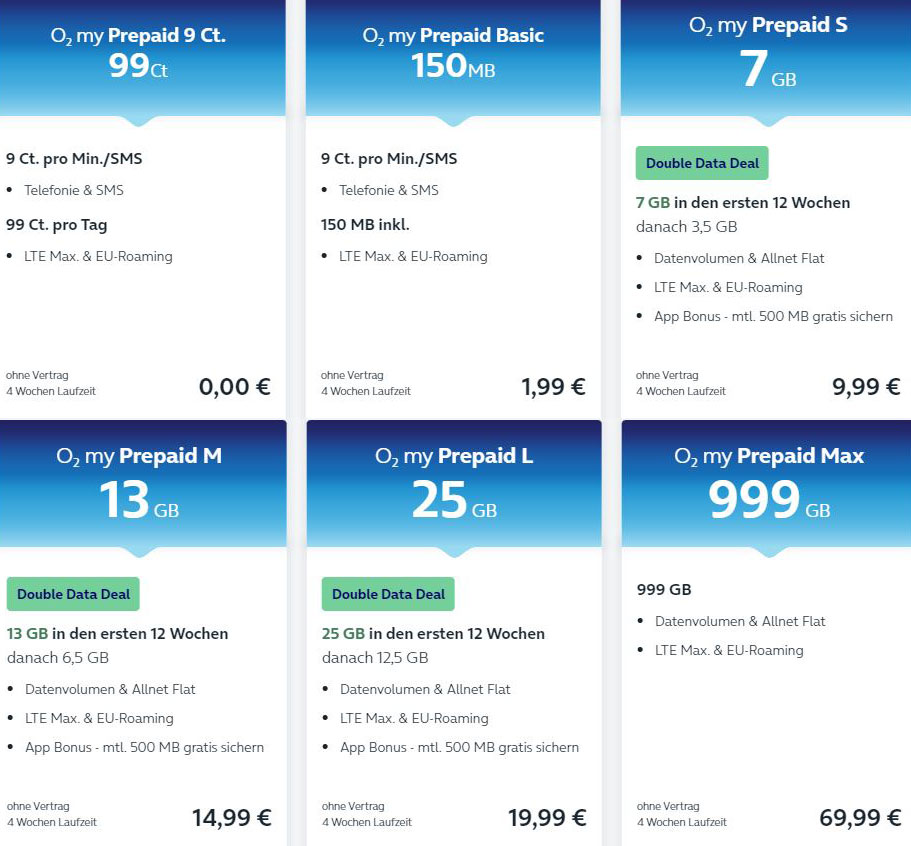911x846 pixels.
Task: Open the O2 my Prepaid Max 999 GB header
Action: tap(767, 480)
